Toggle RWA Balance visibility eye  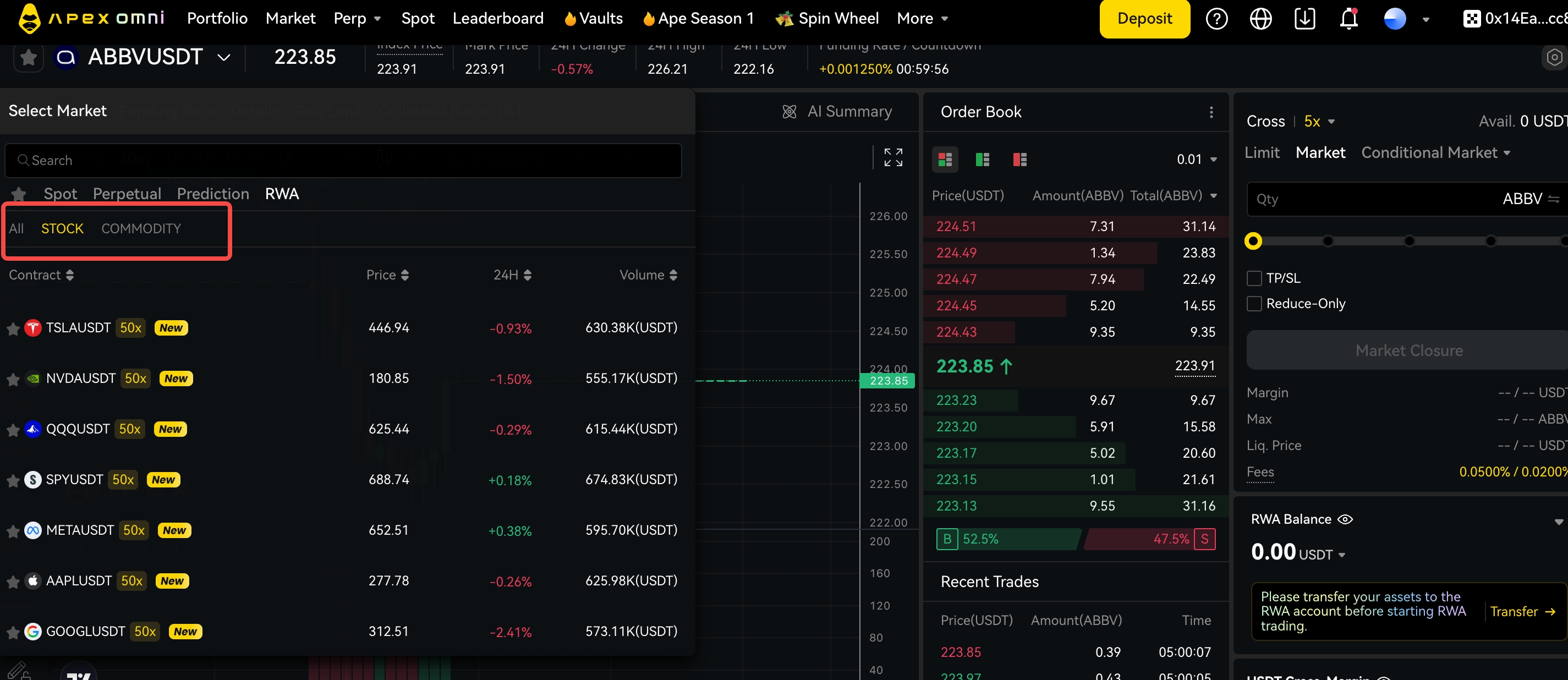click(1345, 519)
